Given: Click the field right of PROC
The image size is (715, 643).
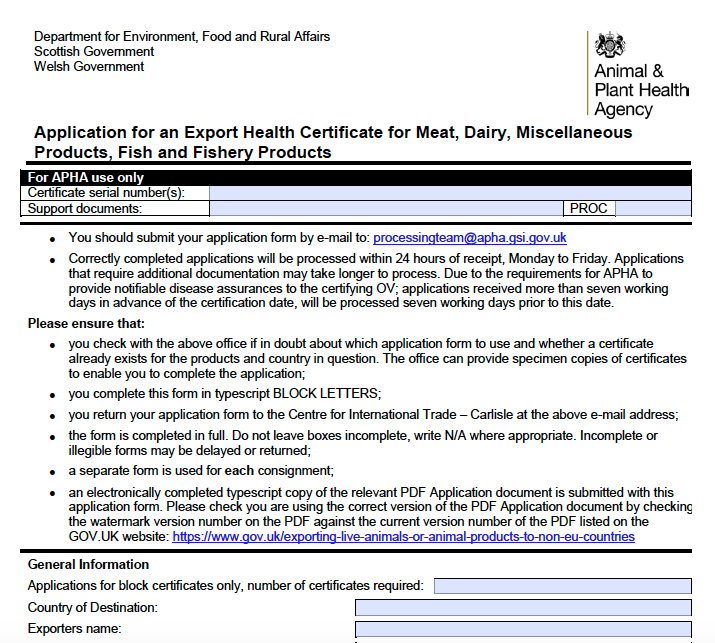Looking at the screenshot, I should (653, 208).
